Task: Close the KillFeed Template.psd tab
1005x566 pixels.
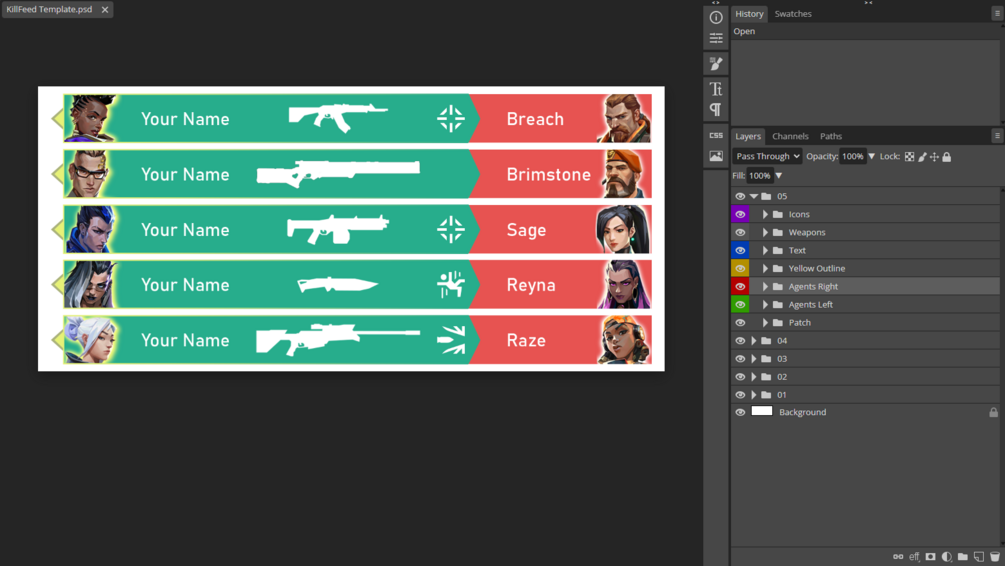Action: click(x=104, y=10)
